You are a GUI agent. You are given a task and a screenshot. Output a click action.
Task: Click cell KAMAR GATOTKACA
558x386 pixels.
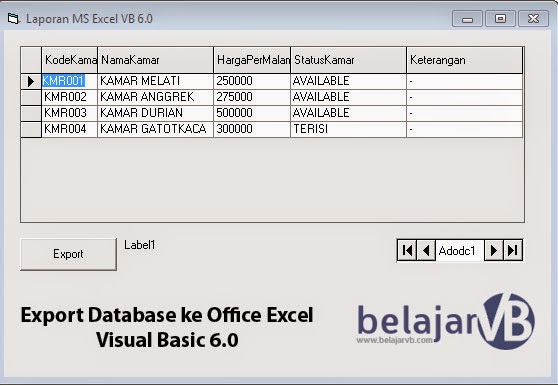coord(156,129)
